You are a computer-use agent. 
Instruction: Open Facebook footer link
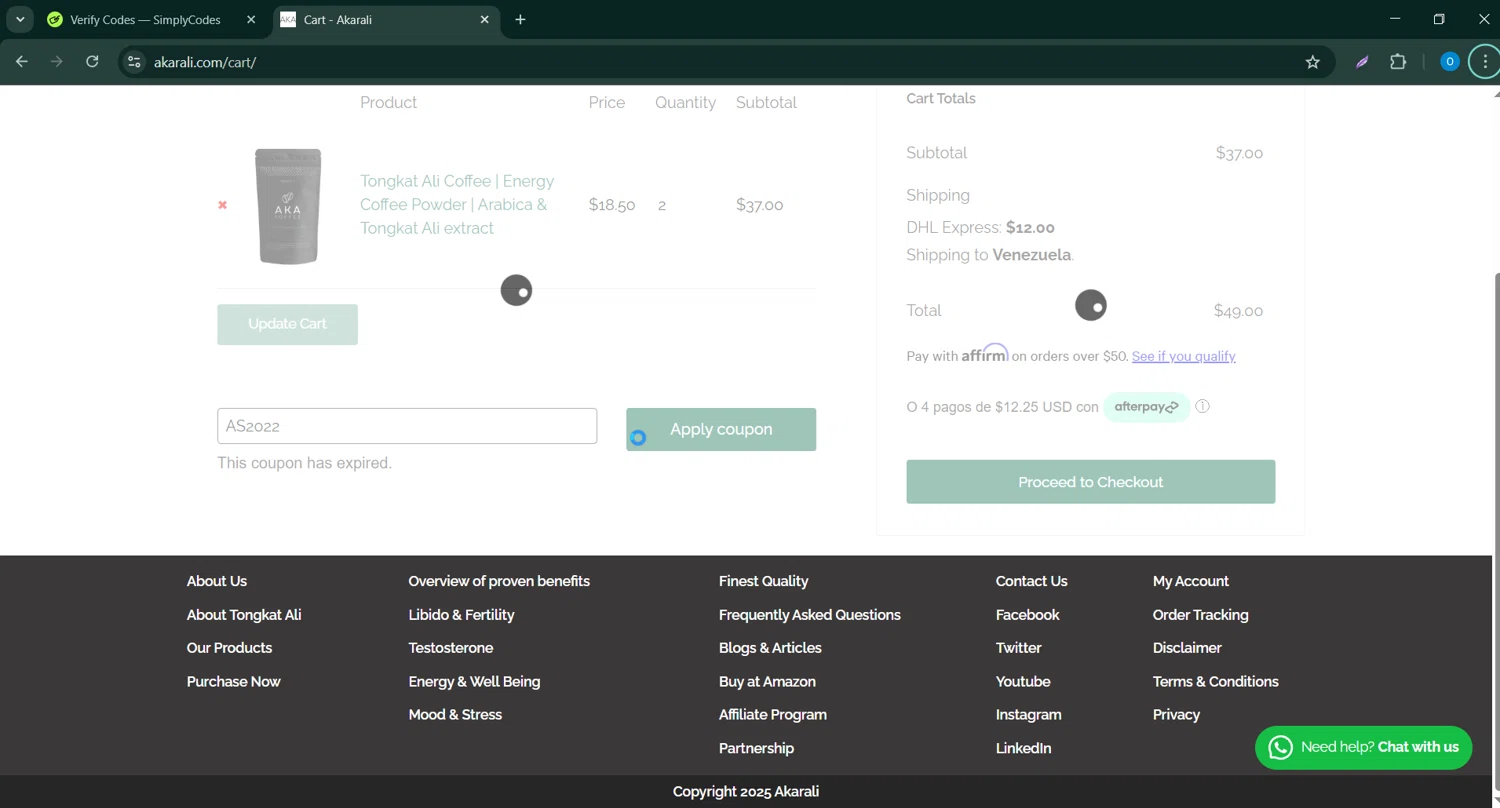[x=1027, y=615]
